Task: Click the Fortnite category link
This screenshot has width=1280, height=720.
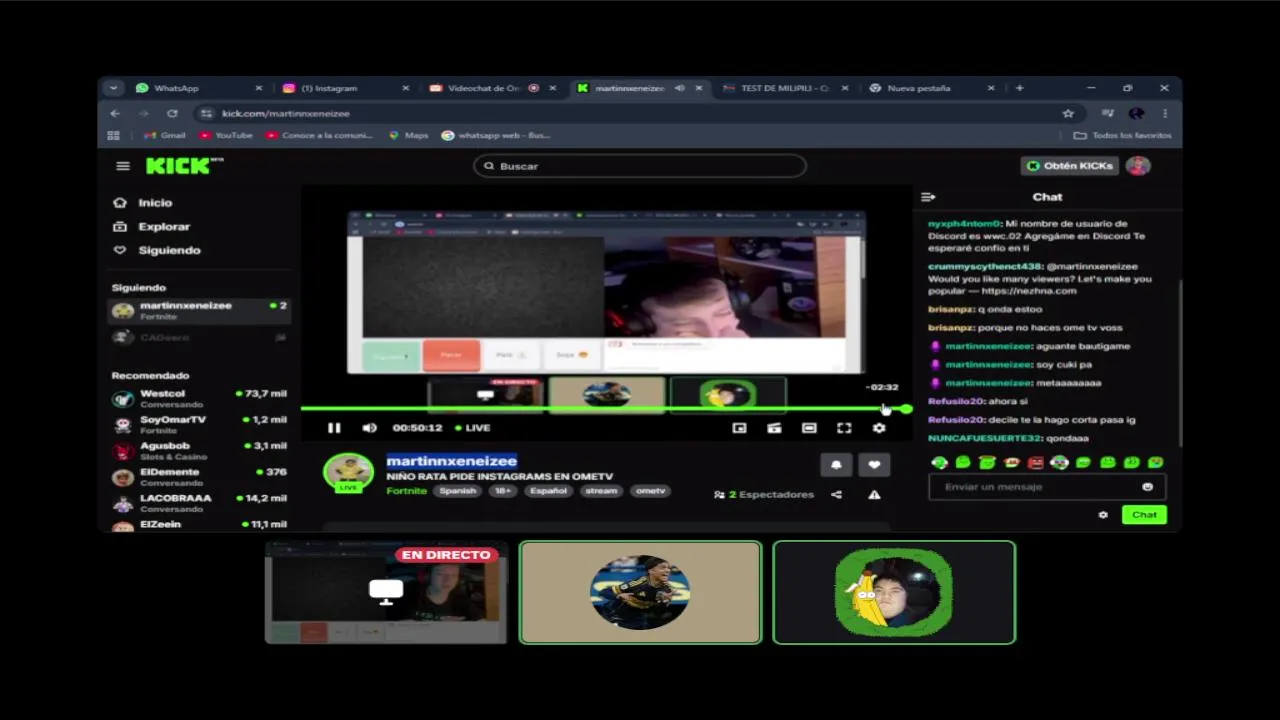Action: coord(406,491)
